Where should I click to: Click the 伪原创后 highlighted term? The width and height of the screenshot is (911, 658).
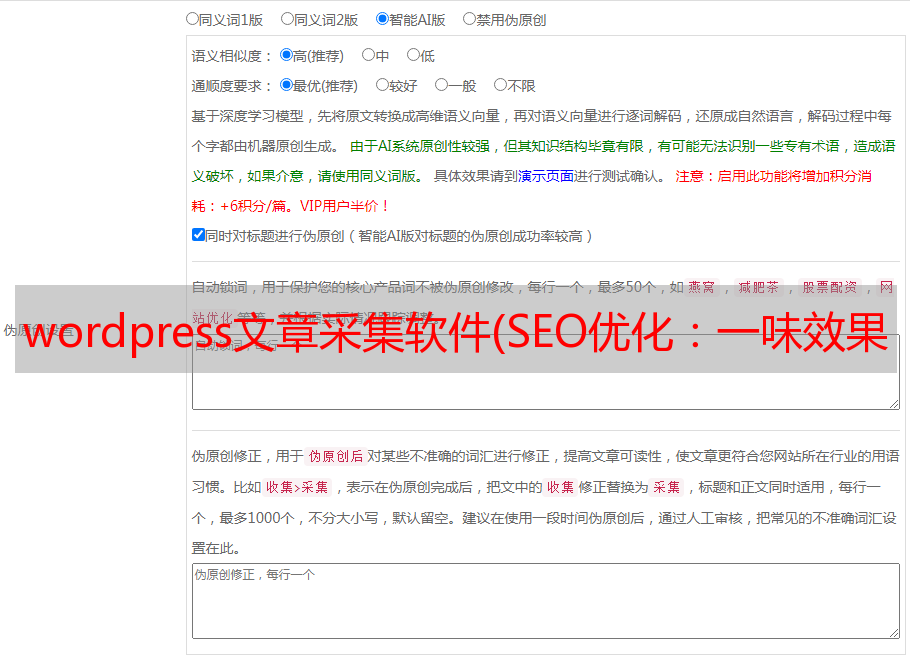(336, 456)
